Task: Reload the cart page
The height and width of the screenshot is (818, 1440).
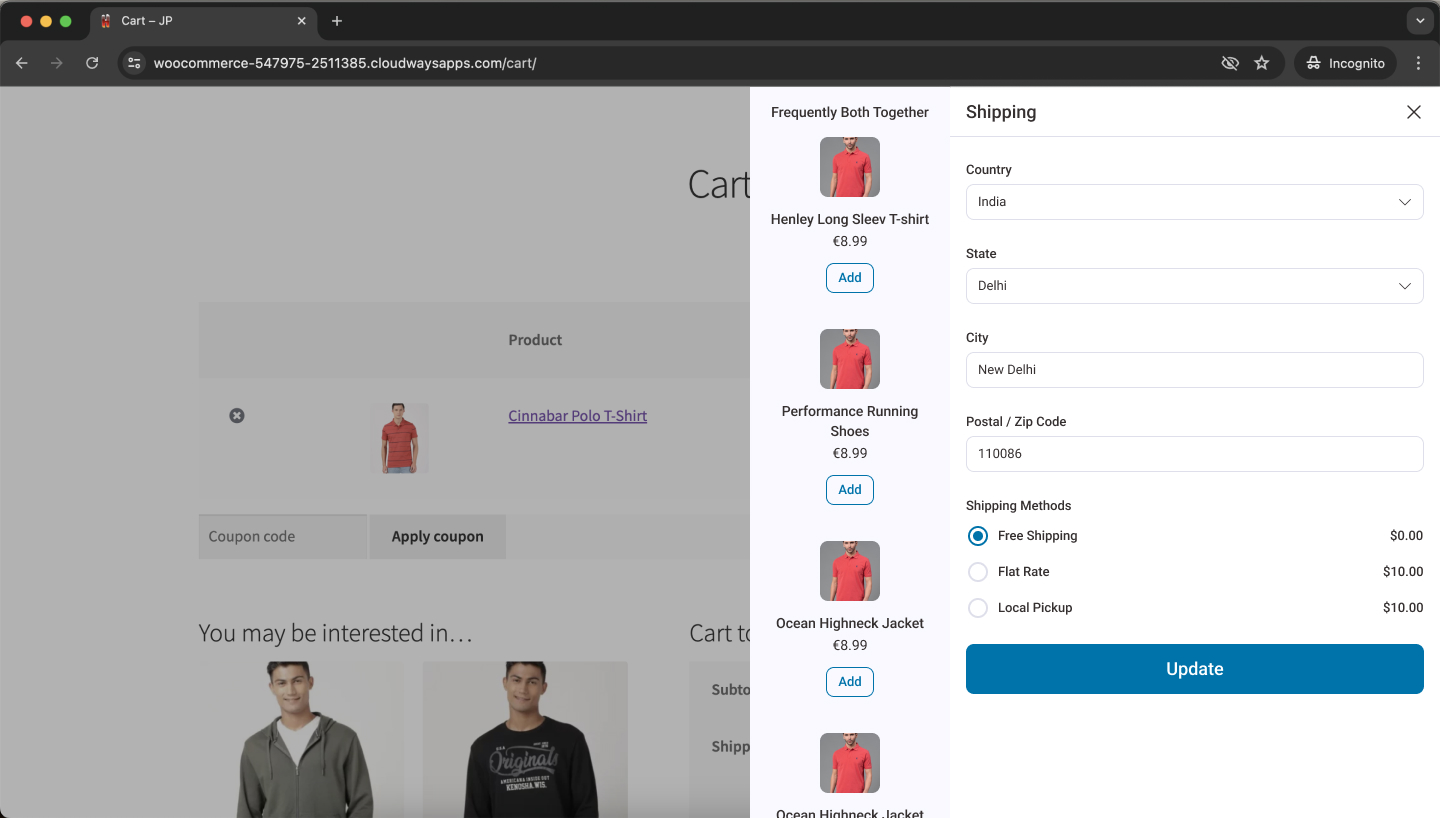Action: pos(92,62)
